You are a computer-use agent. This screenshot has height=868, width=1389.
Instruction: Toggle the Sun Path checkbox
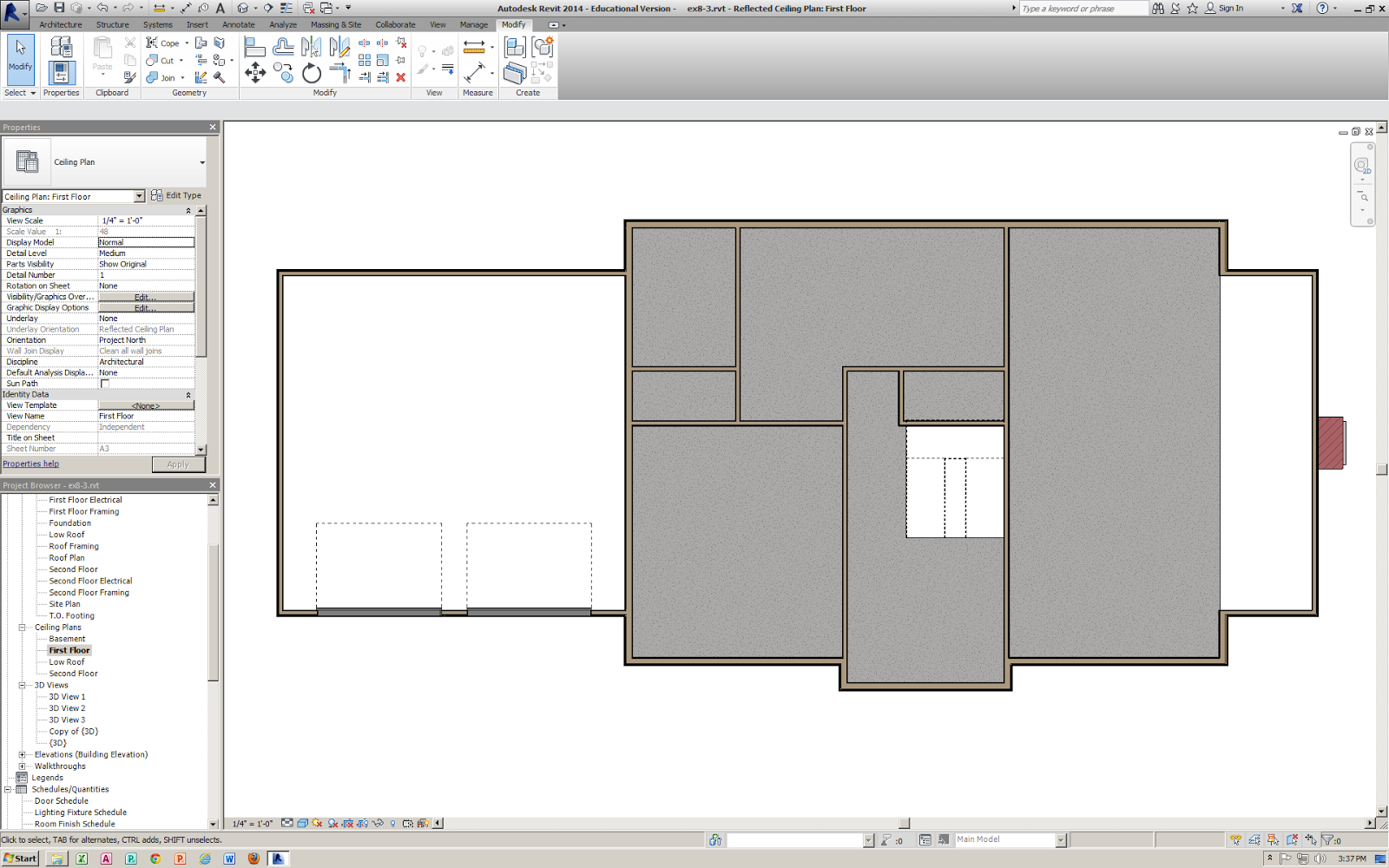pos(105,384)
